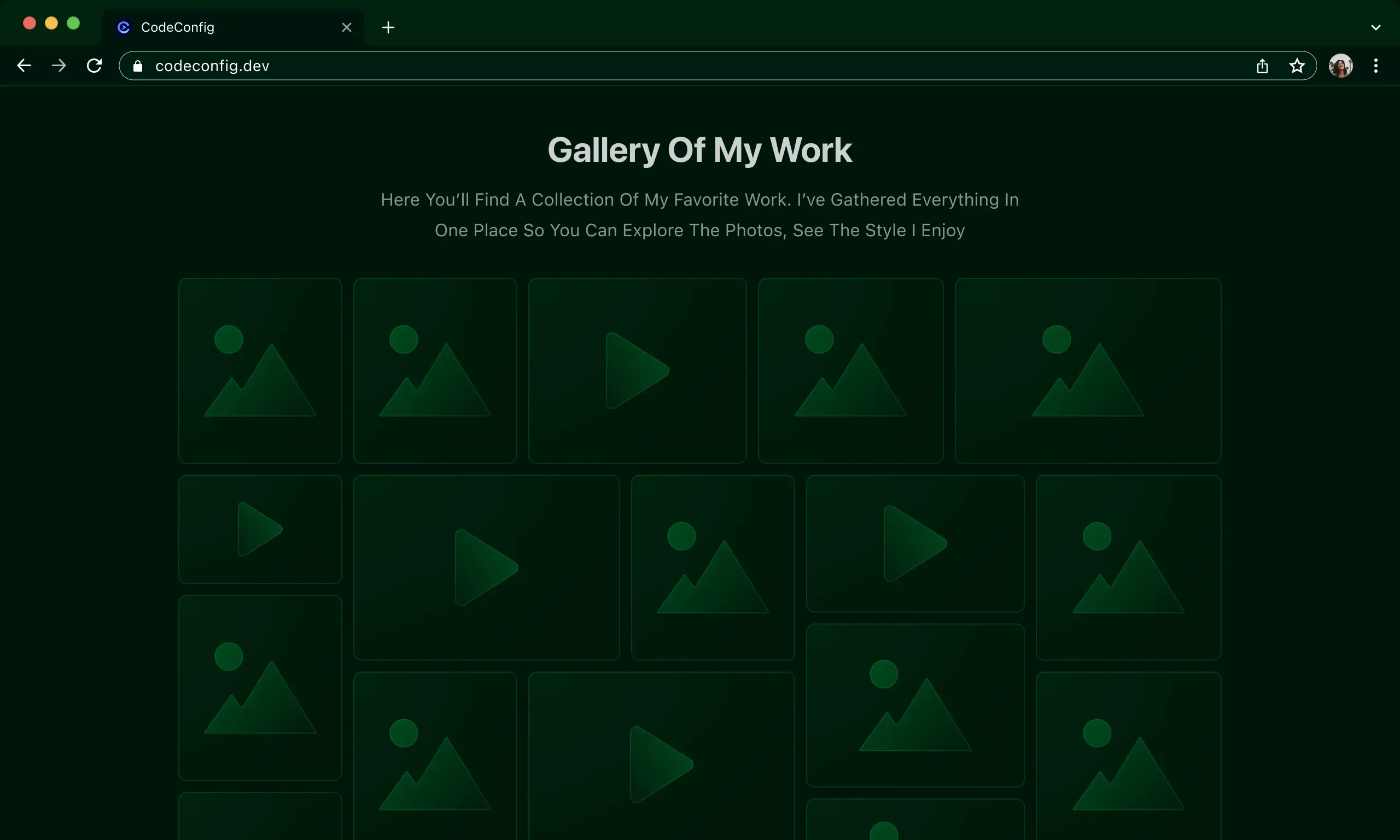Click the Gallery Of My Work heading
Viewport: 1400px width, 840px height.
pos(699,149)
